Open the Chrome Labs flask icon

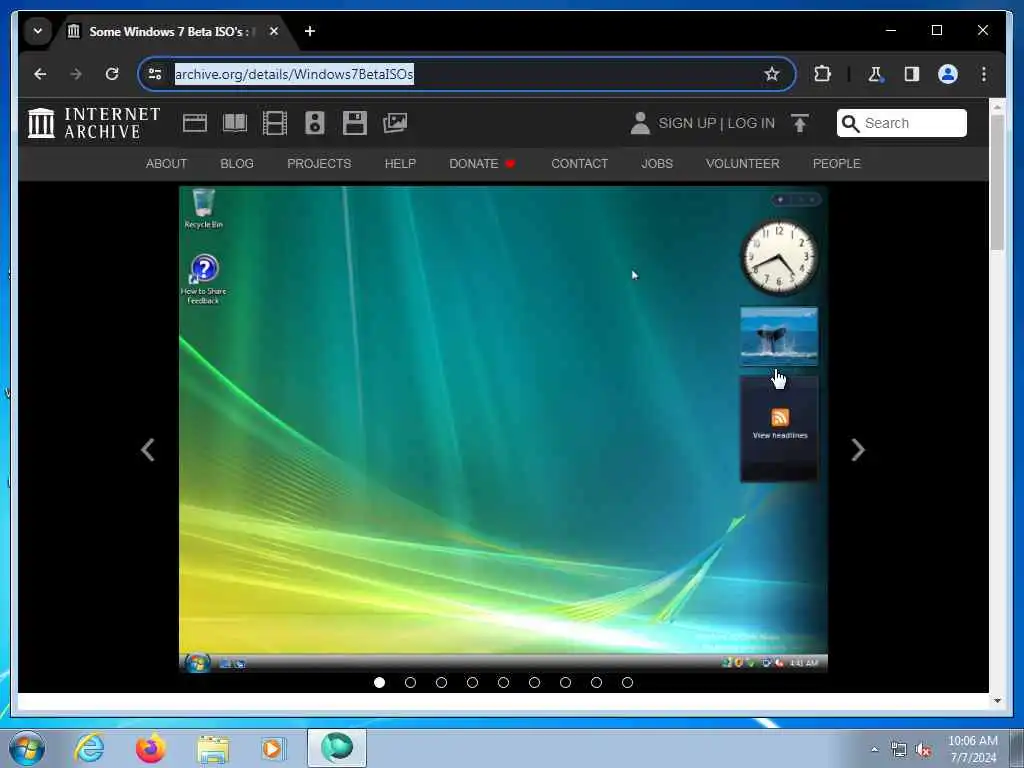876,74
